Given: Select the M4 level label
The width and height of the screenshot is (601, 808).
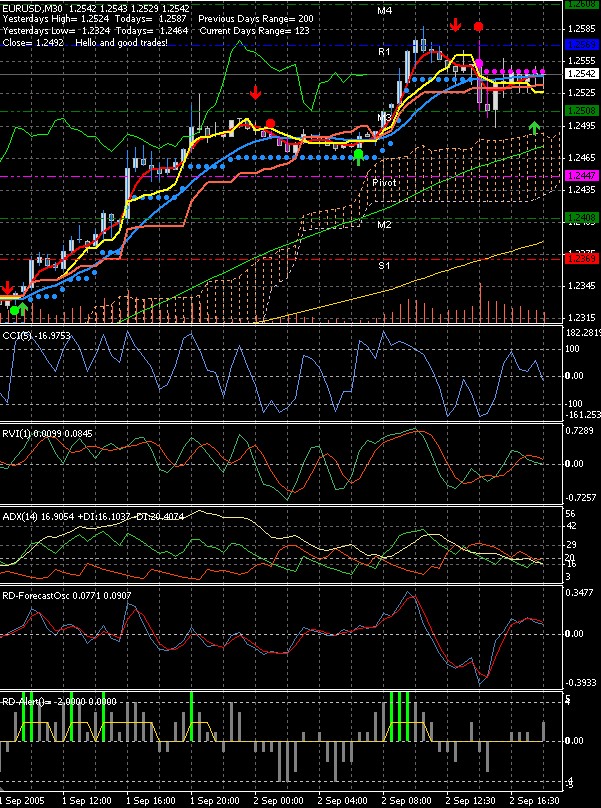Looking at the screenshot, I should tap(385, 10).
